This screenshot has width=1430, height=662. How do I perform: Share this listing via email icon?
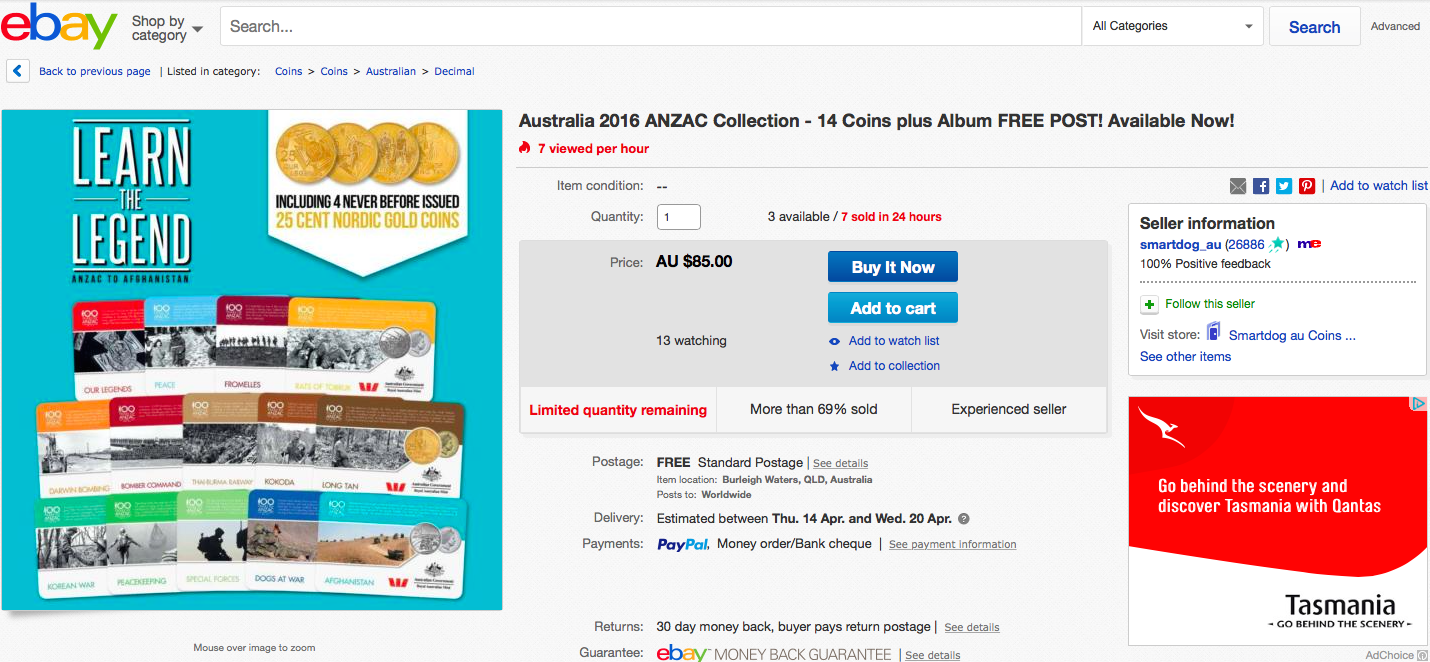(1238, 186)
